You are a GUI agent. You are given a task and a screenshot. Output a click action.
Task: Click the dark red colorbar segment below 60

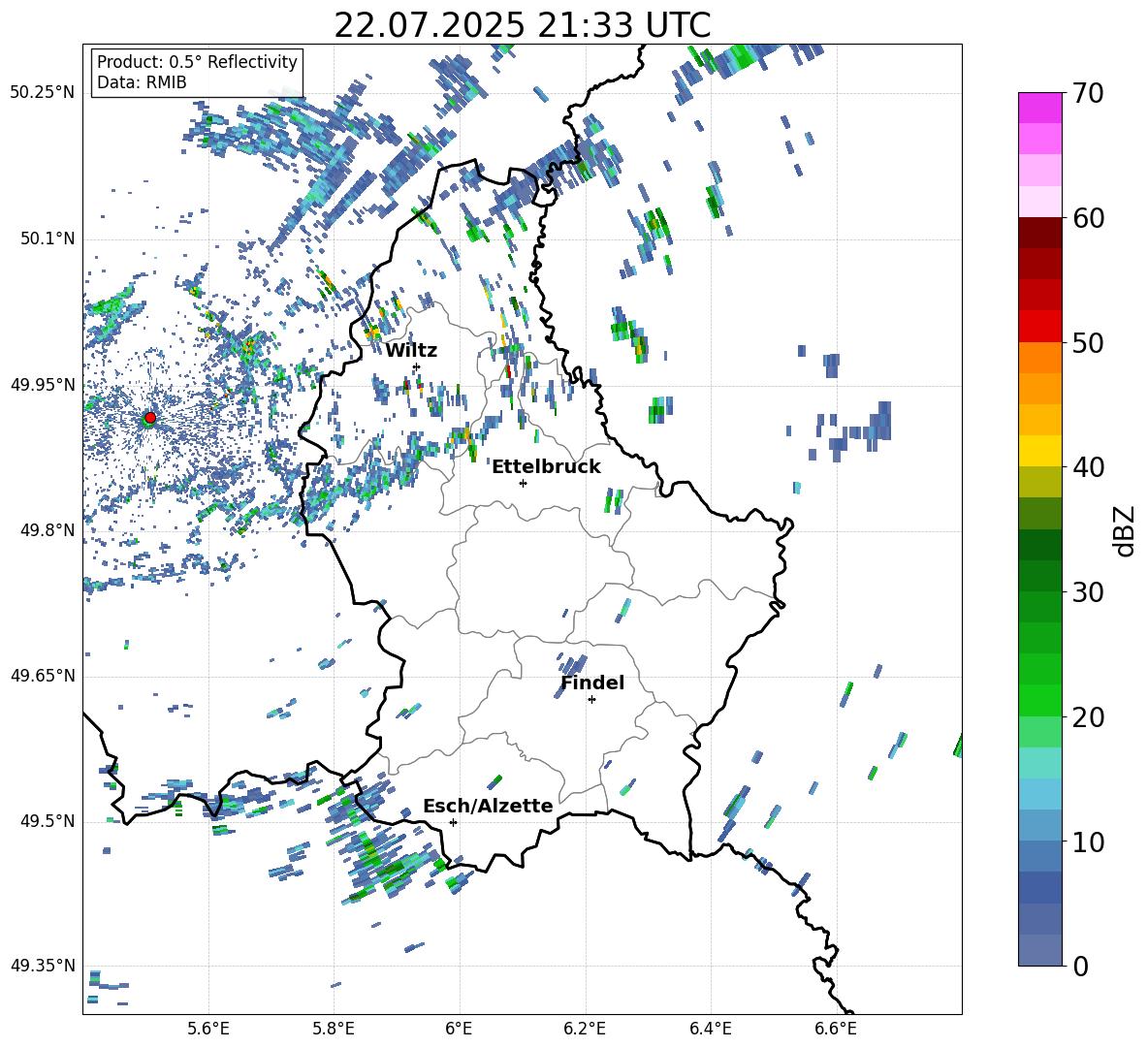[x=1039, y=233]
